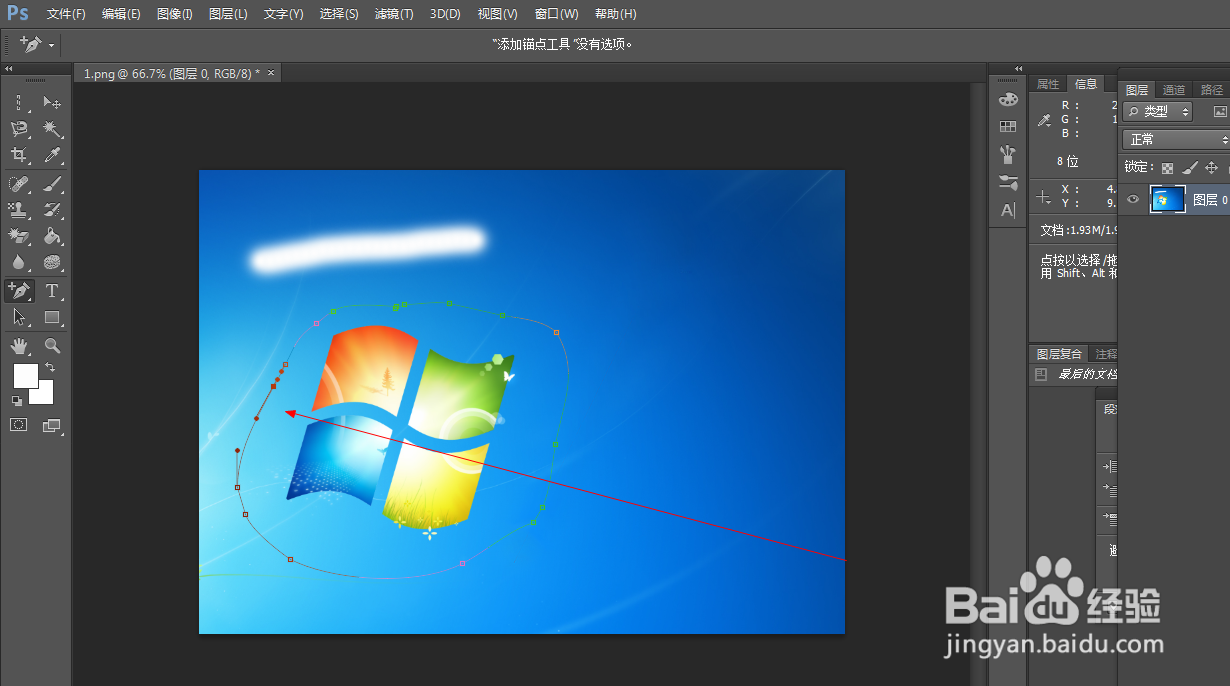Viewport: 1230px width, 686px height.
Task: Open the 选择(S) menu
Action: click(x=339, y=14)
